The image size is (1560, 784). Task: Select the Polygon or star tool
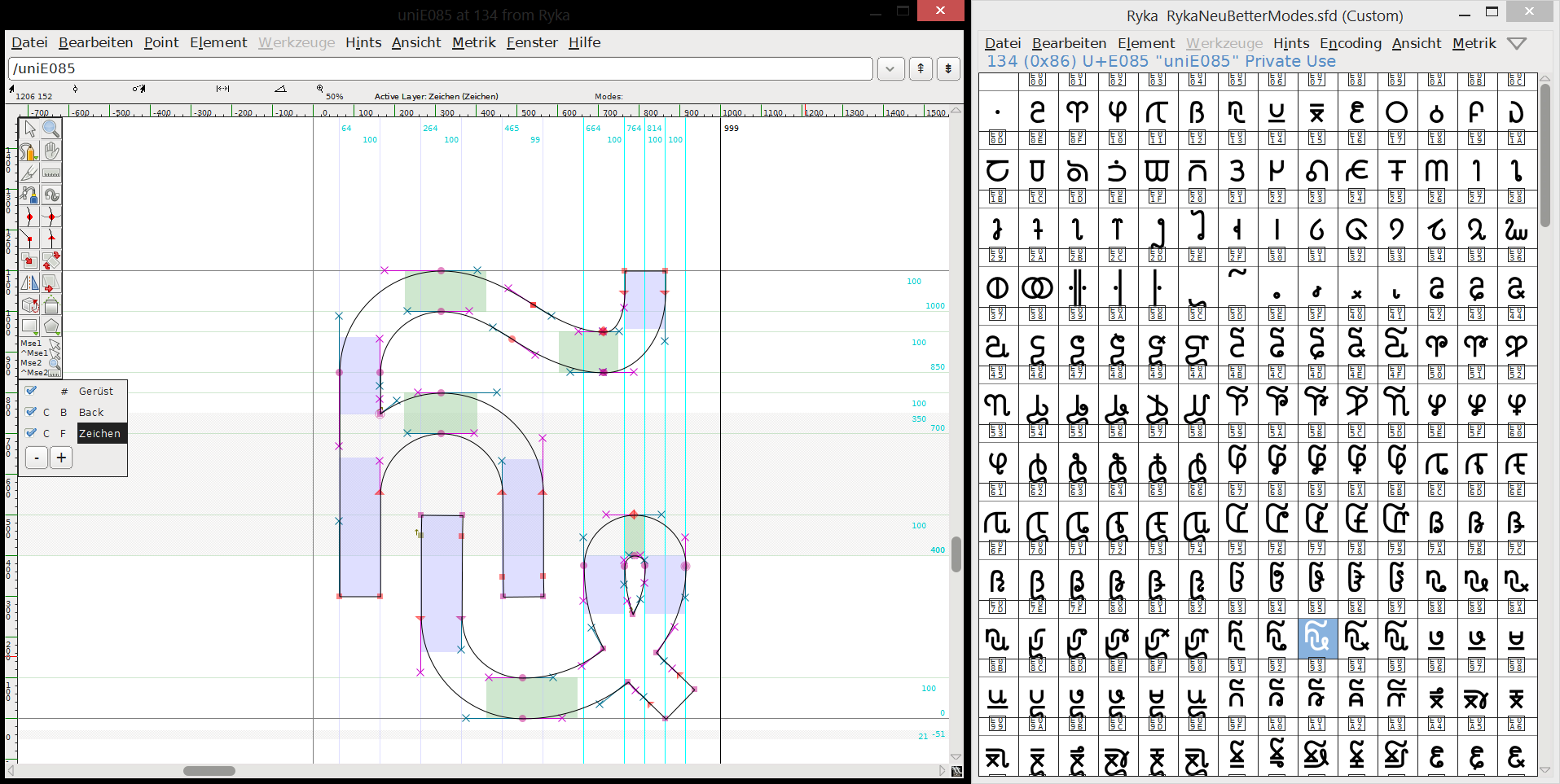[x=51, y=326]
